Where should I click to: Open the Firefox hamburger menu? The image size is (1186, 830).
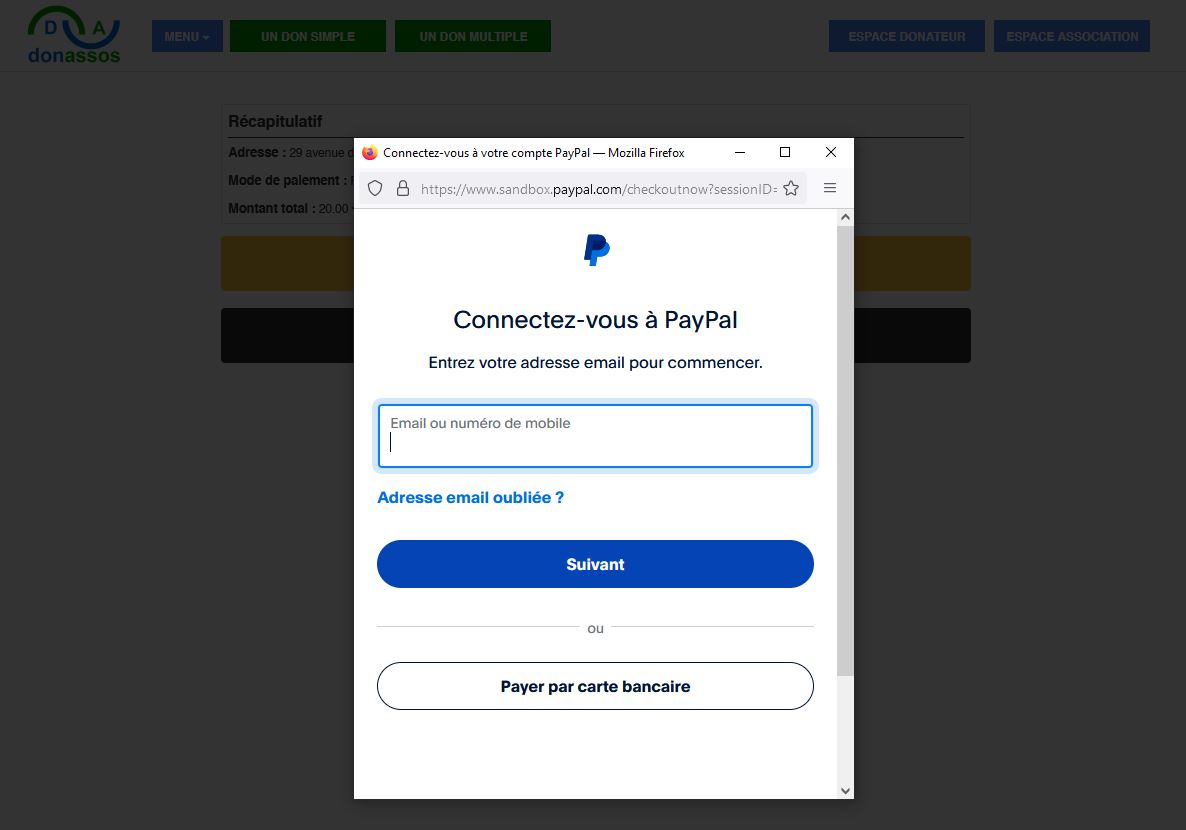[830, 188]
